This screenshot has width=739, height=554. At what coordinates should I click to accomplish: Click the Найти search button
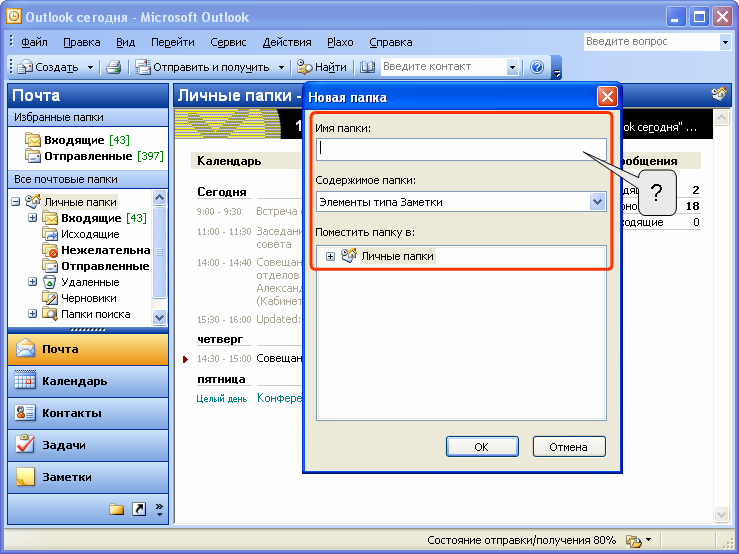point(322,67)
